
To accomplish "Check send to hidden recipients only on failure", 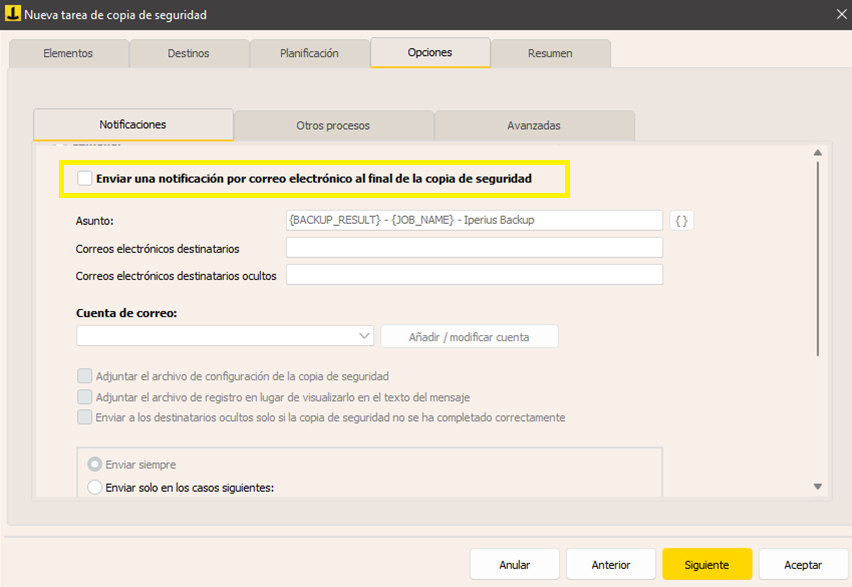I will (x=85, y=417).
